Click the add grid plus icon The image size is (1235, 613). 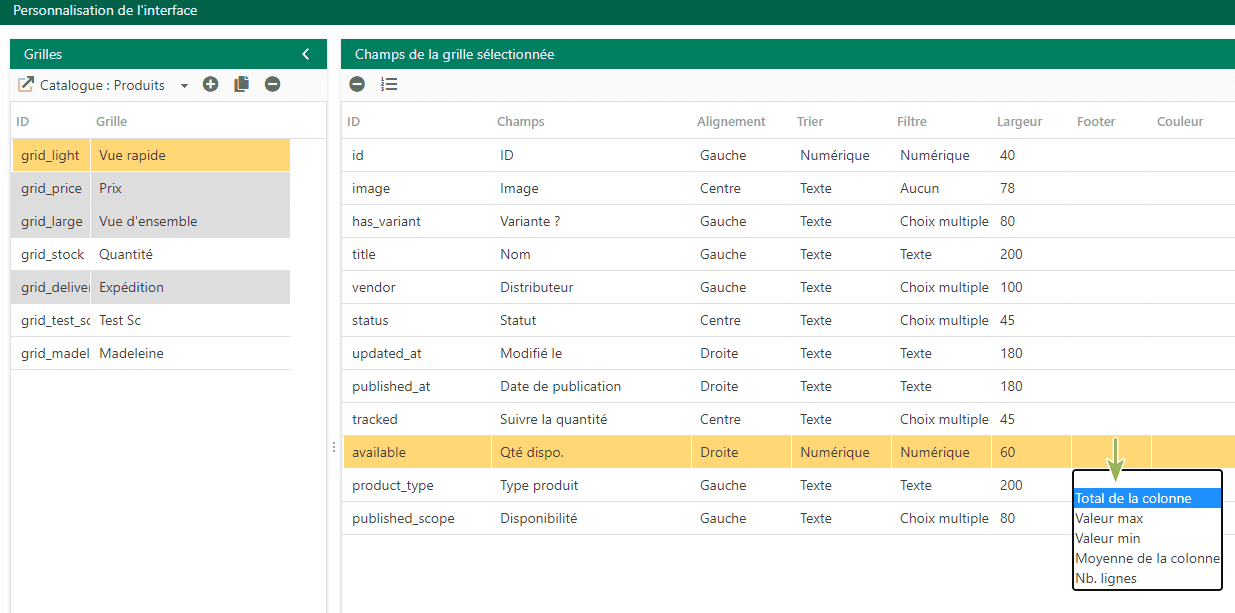tap(210, 85)
